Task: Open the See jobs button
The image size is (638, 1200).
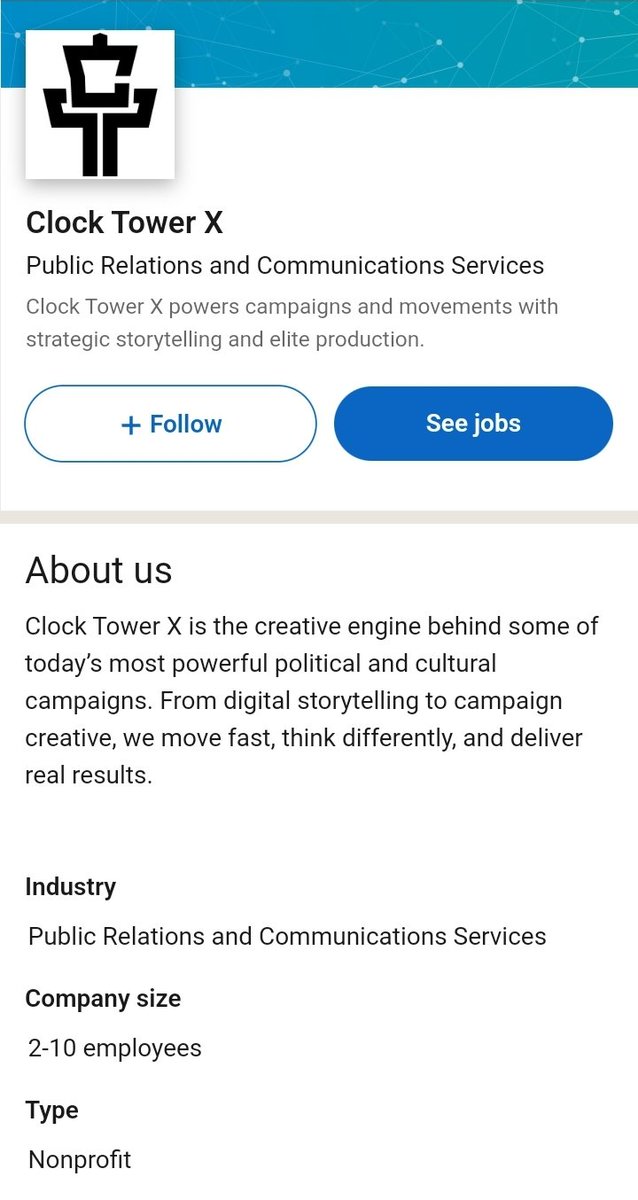Action: [x=473, y=424]
